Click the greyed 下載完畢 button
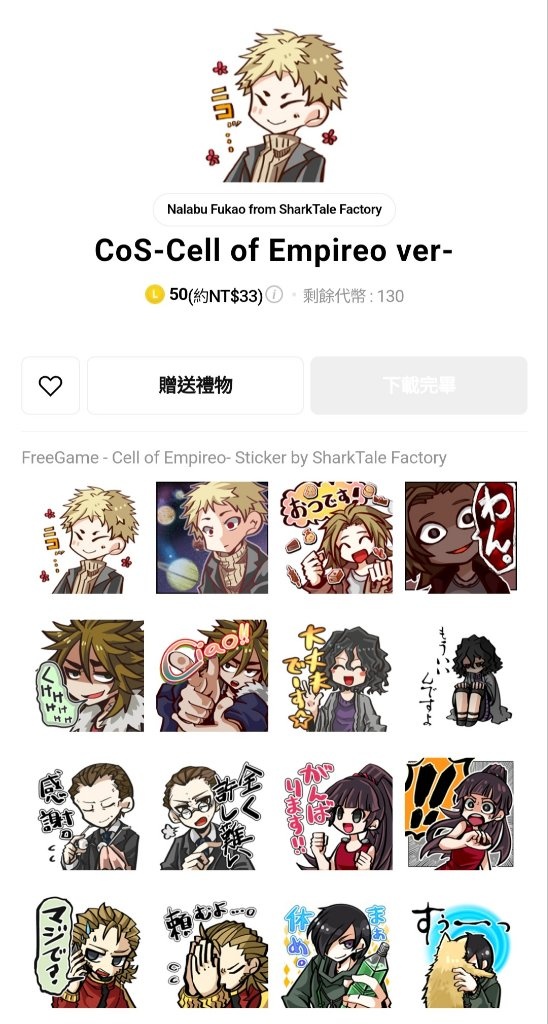Image resolution: width=548 pixels, height=1024 pixels. [419, 385]
